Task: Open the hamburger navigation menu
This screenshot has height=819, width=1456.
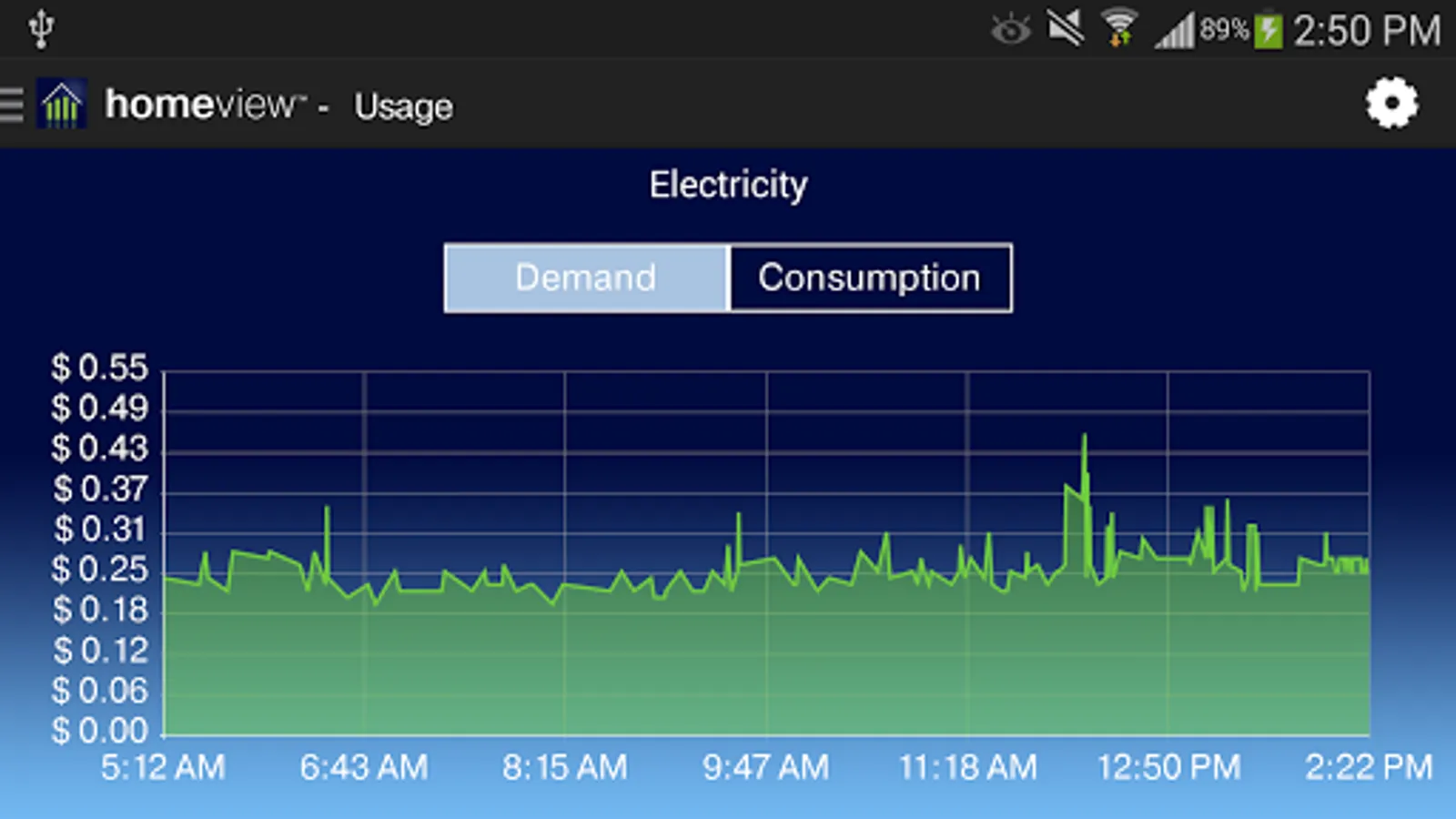Action: pos(13,105)
